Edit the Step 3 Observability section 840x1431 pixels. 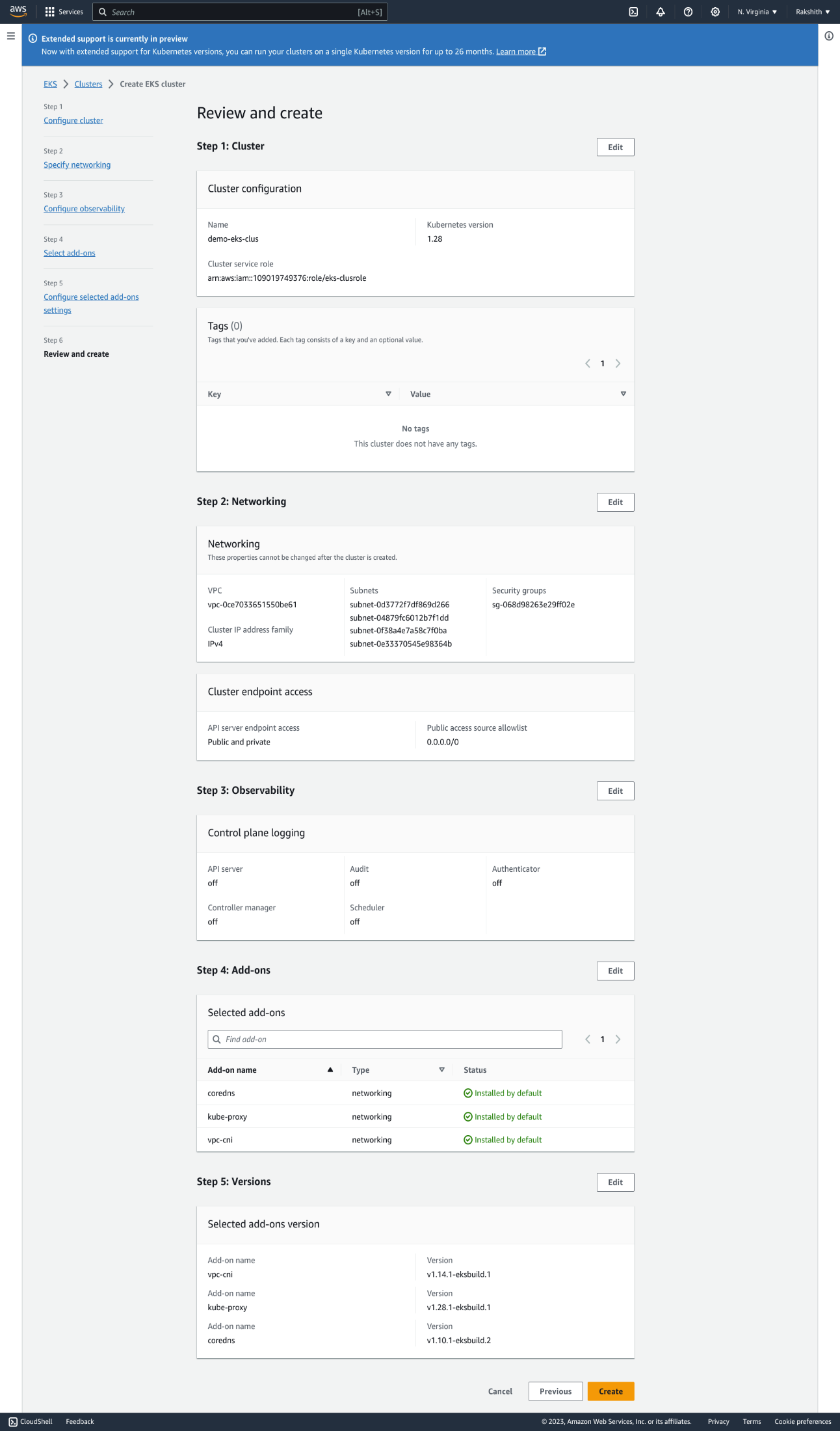point(615,791)
